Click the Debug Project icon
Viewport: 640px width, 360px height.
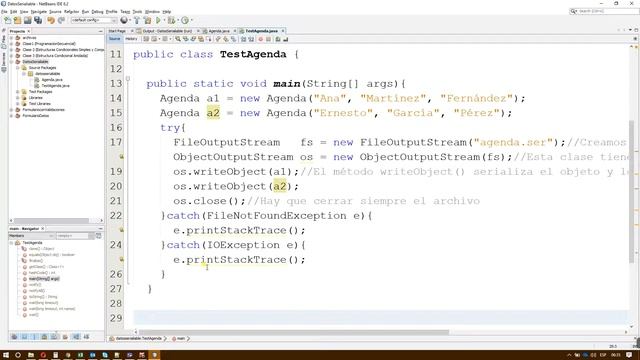[171, 20]
